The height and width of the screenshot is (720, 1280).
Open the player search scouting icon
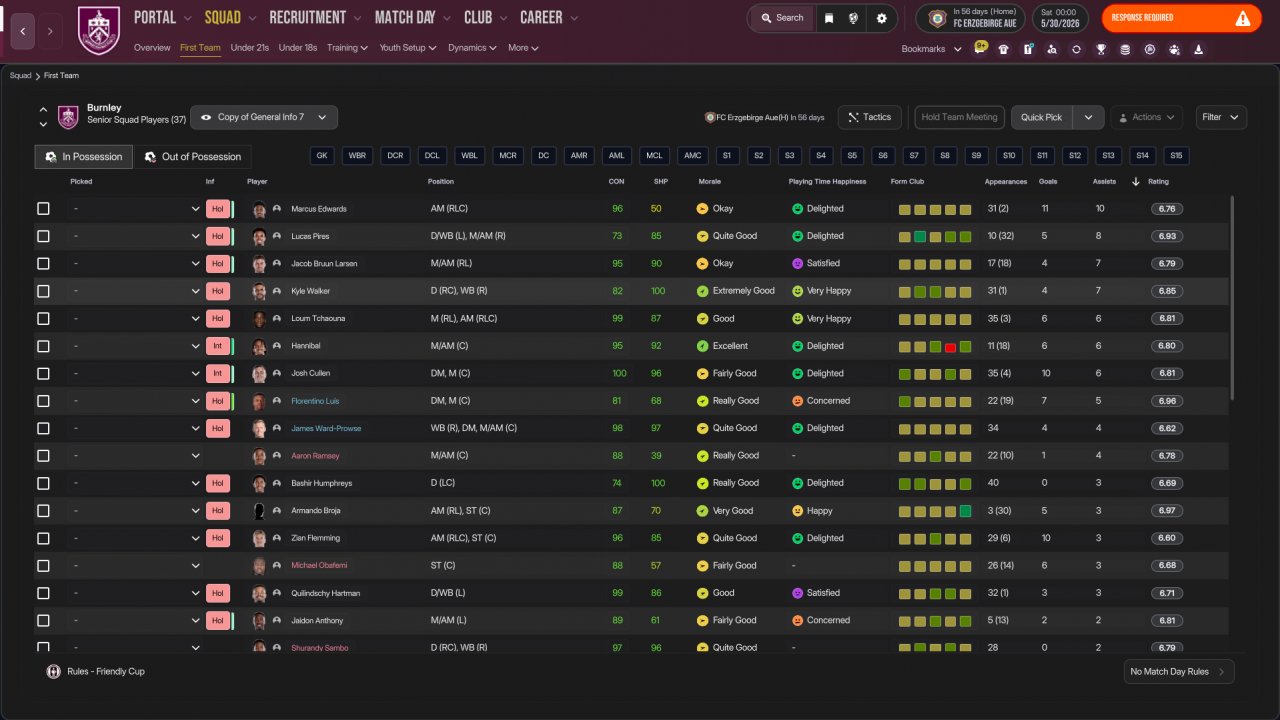pos(1052,49)
